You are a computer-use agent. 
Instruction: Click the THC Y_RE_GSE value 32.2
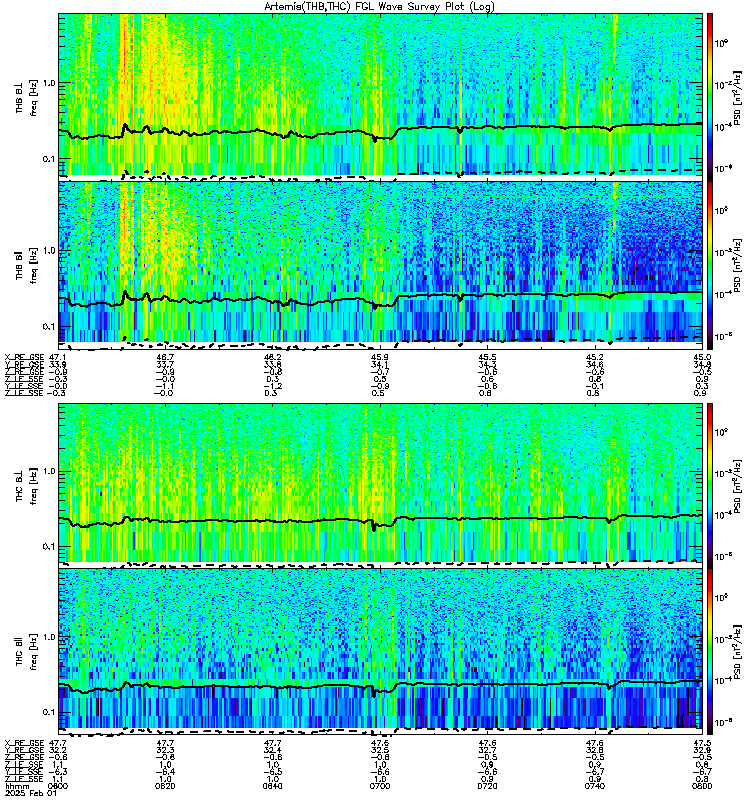[x=57, y=750]
